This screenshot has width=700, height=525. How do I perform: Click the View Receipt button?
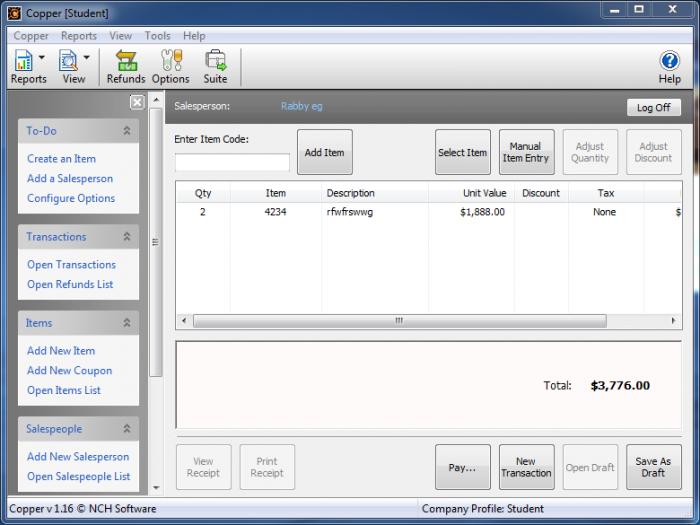pos(204,467)
